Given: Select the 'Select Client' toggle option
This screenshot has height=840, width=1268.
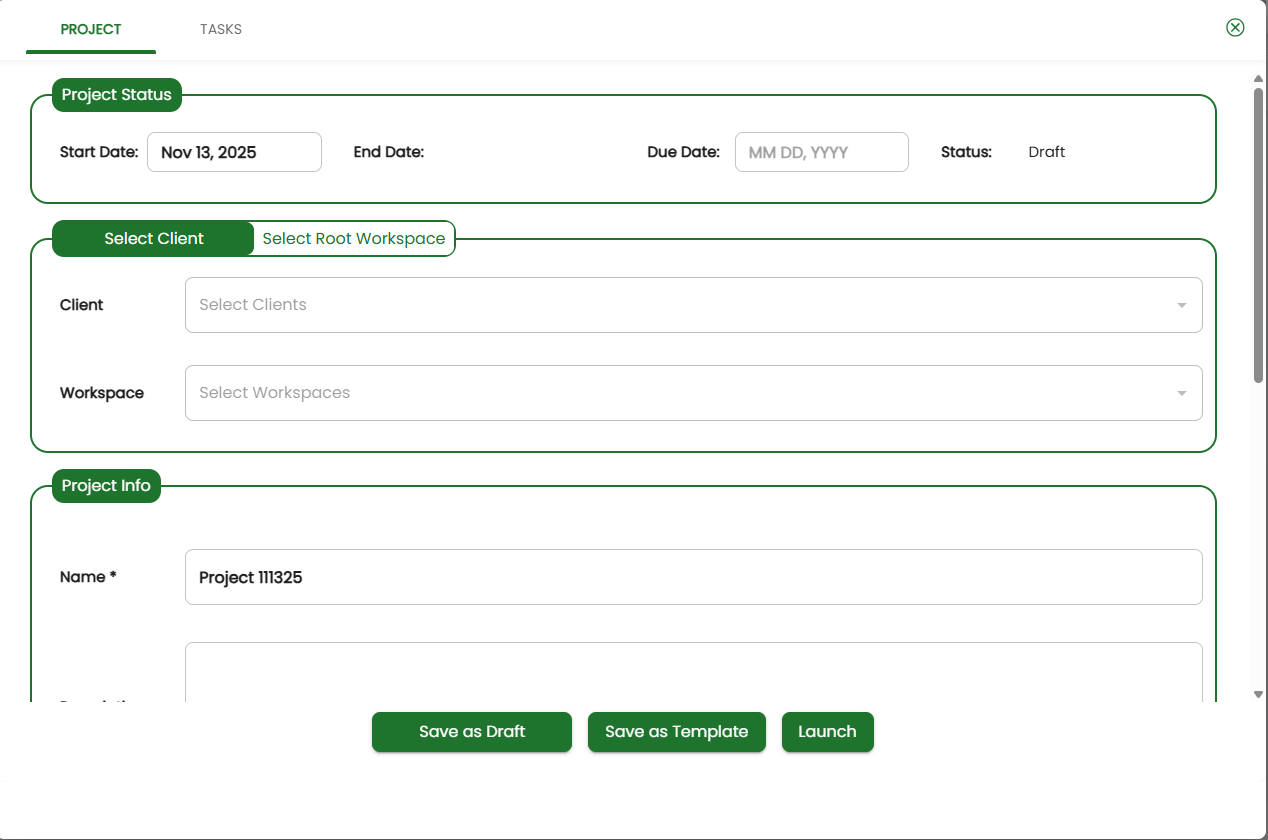Looking at the screenshot, I should [x=154, y=239].
